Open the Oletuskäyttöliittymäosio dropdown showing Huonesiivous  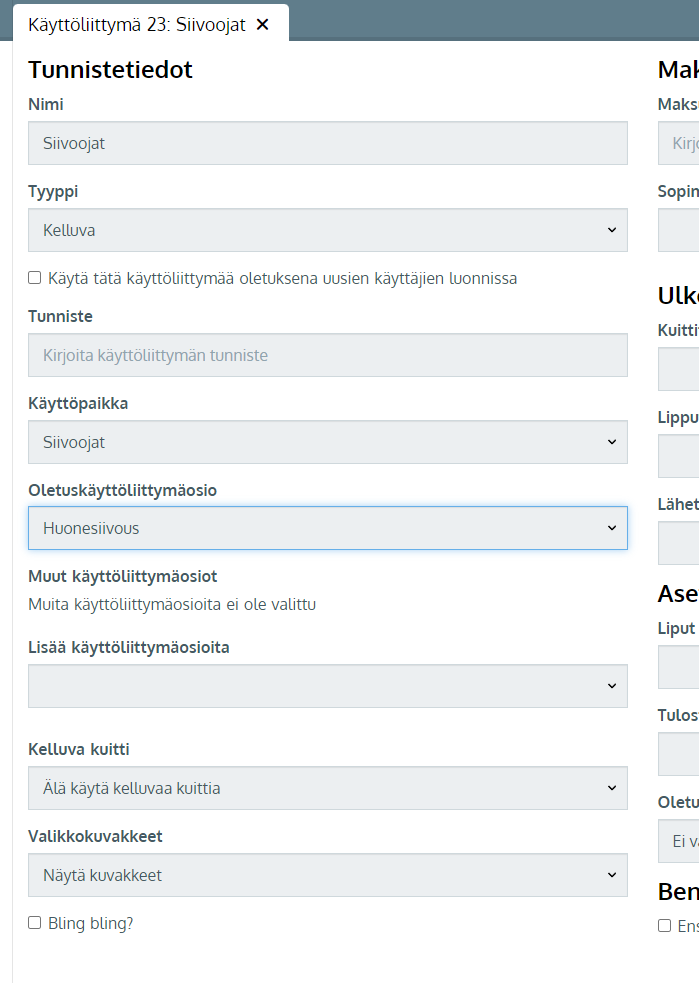[328, 528]
